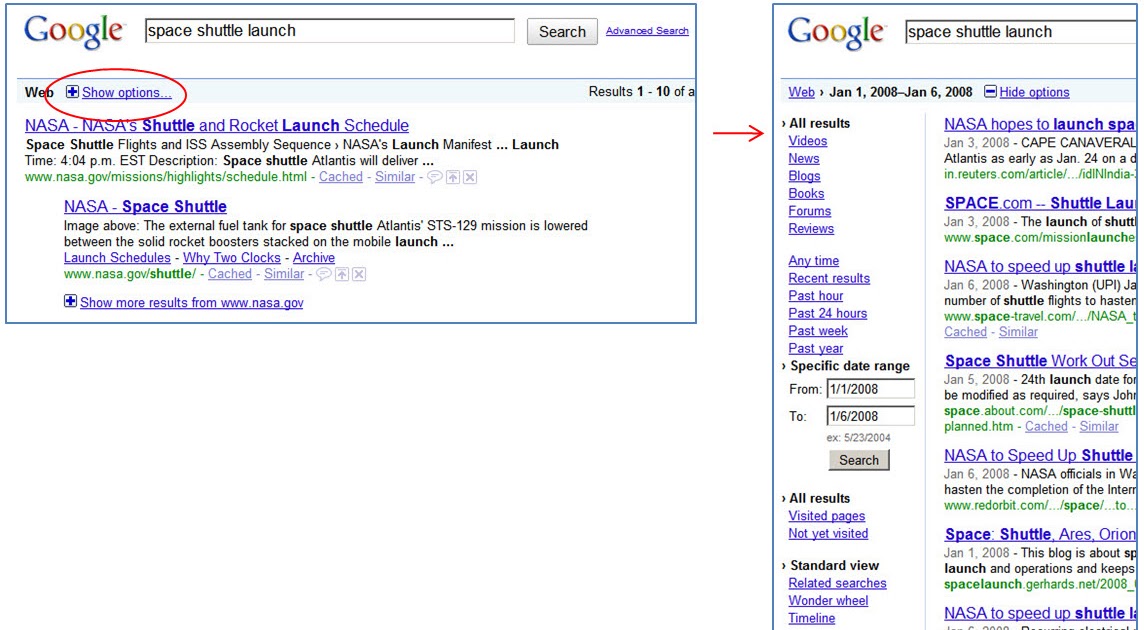The image size is (1144, 630).
Task: Open Cached link for nasa.gov/shuttle/ result
Action: 230,274
